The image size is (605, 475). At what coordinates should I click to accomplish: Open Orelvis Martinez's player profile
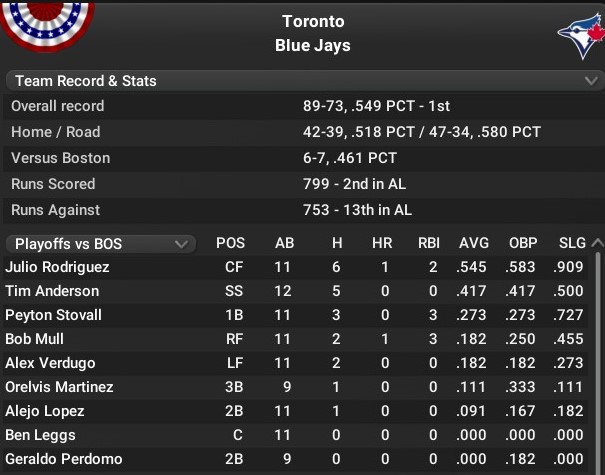click(x=59, y=387)
